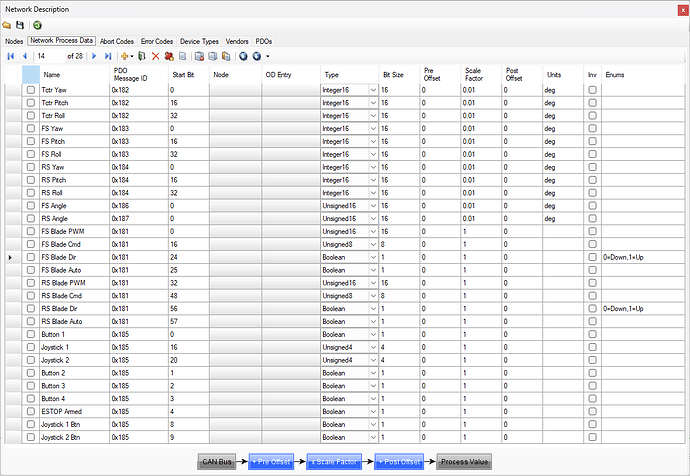Screen dimensions: 690x476
Task: Click the yellow plus add-new icon
Action: (125, 56)
